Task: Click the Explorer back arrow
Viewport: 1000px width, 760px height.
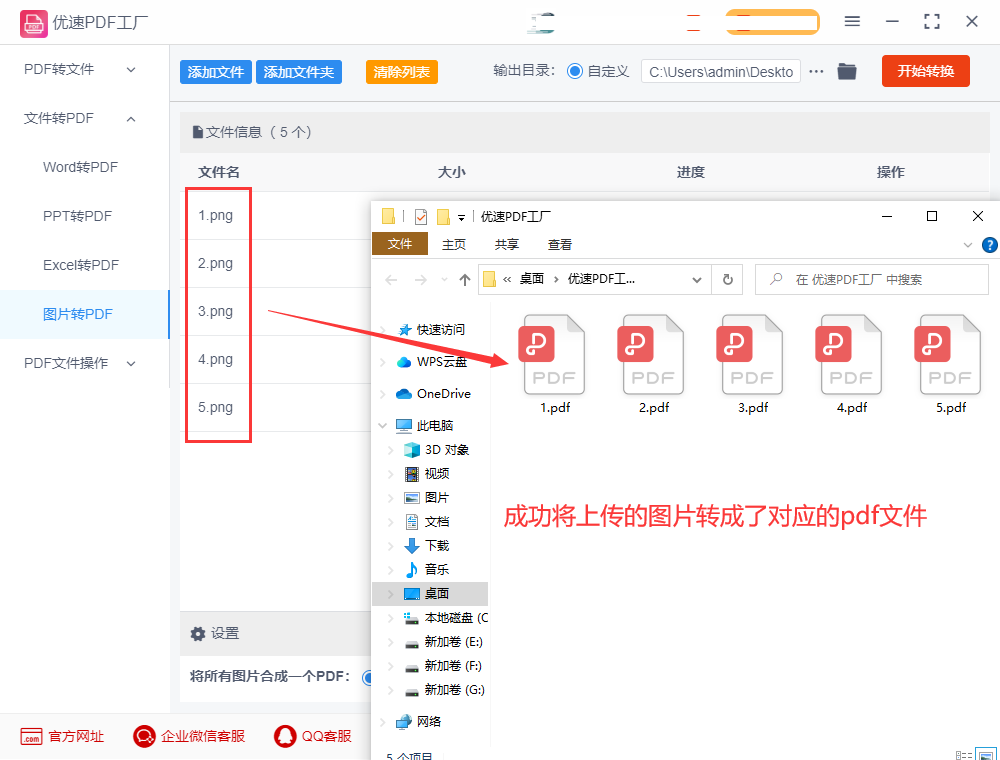Action: point(391,279)
